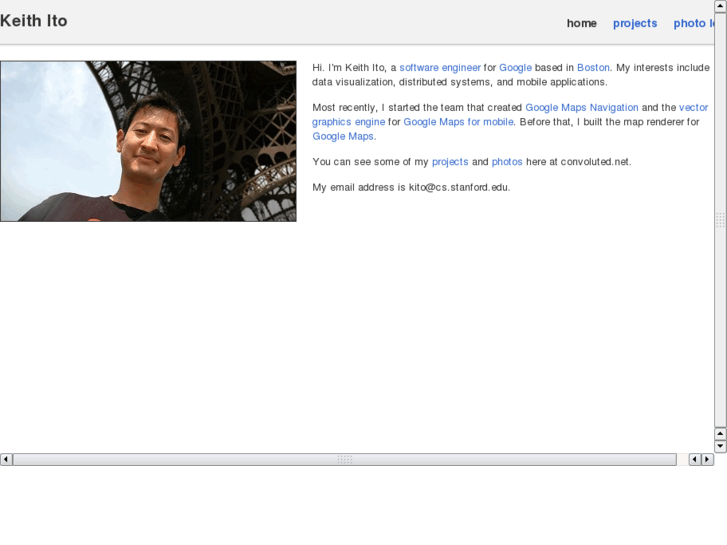This screenshot has height=545, width=727.
Task: Click the Google Maps link ending the paragraph
Action: [x=342, y=136]
